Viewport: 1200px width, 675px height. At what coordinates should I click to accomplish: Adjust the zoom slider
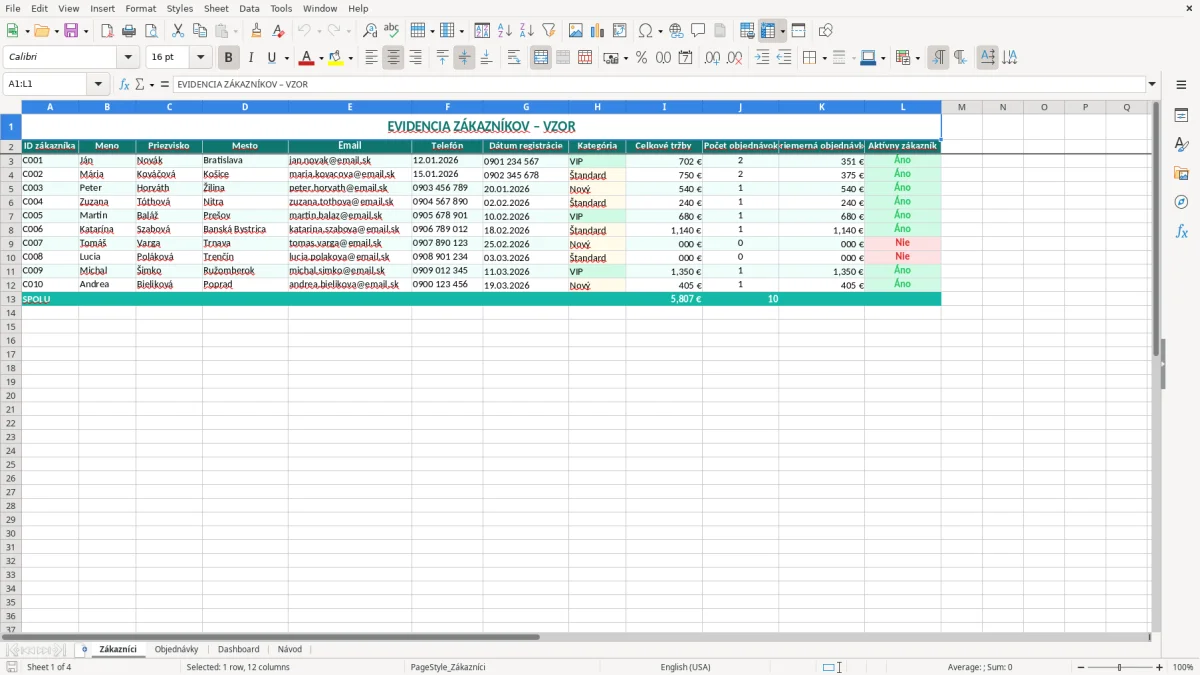pyautogui.click(x=1119, y=667)
